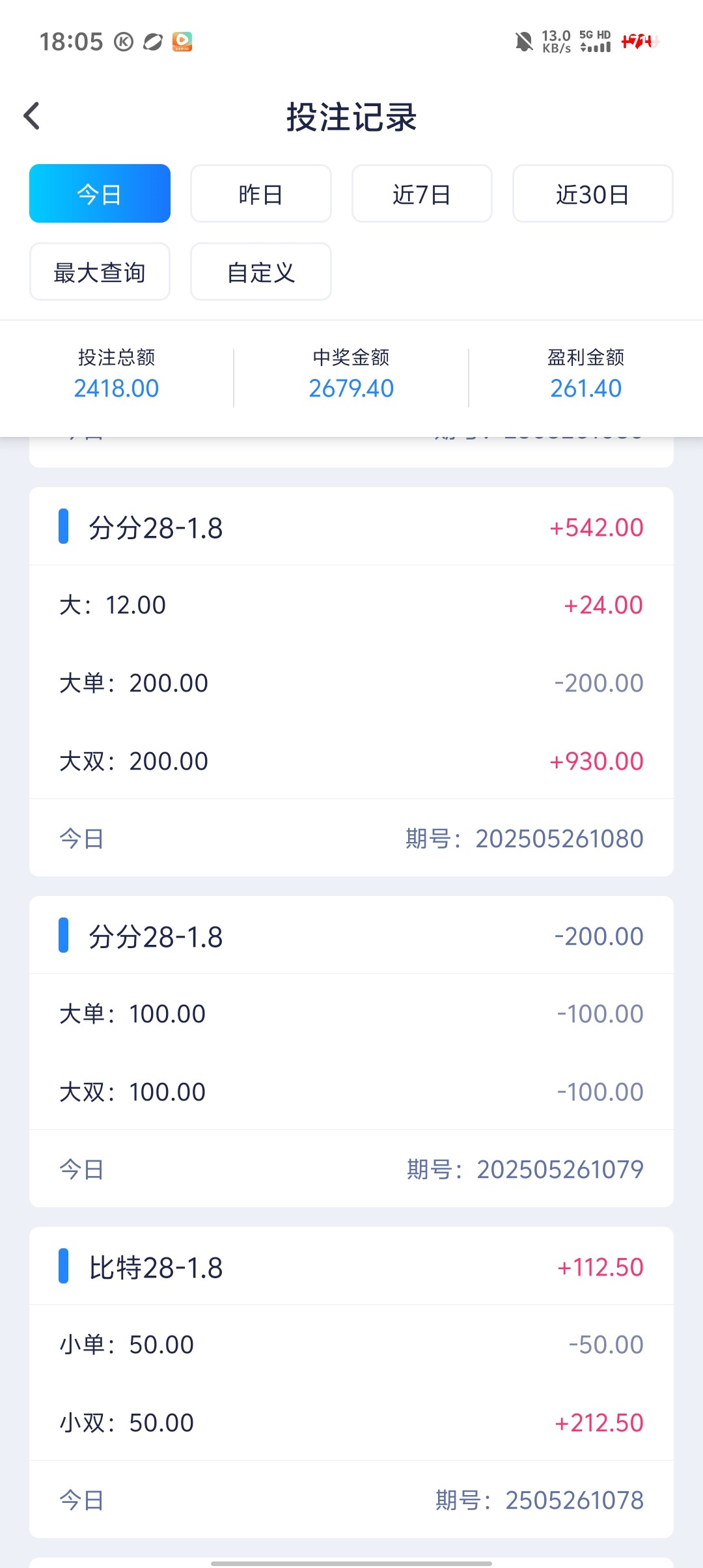The width and height of the screenshot is (703, 1568).
Task: Show records for 近30日
Action: pyautogui.click(x=592, y=194)
